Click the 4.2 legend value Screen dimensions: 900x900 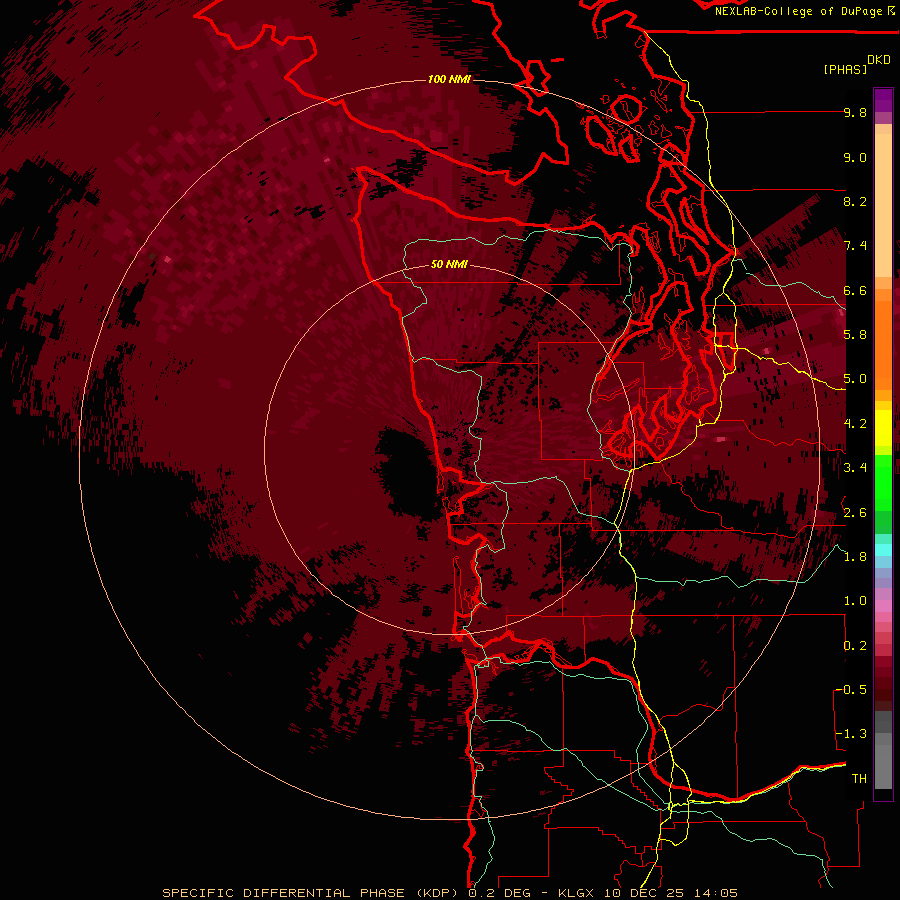point(855,424)
